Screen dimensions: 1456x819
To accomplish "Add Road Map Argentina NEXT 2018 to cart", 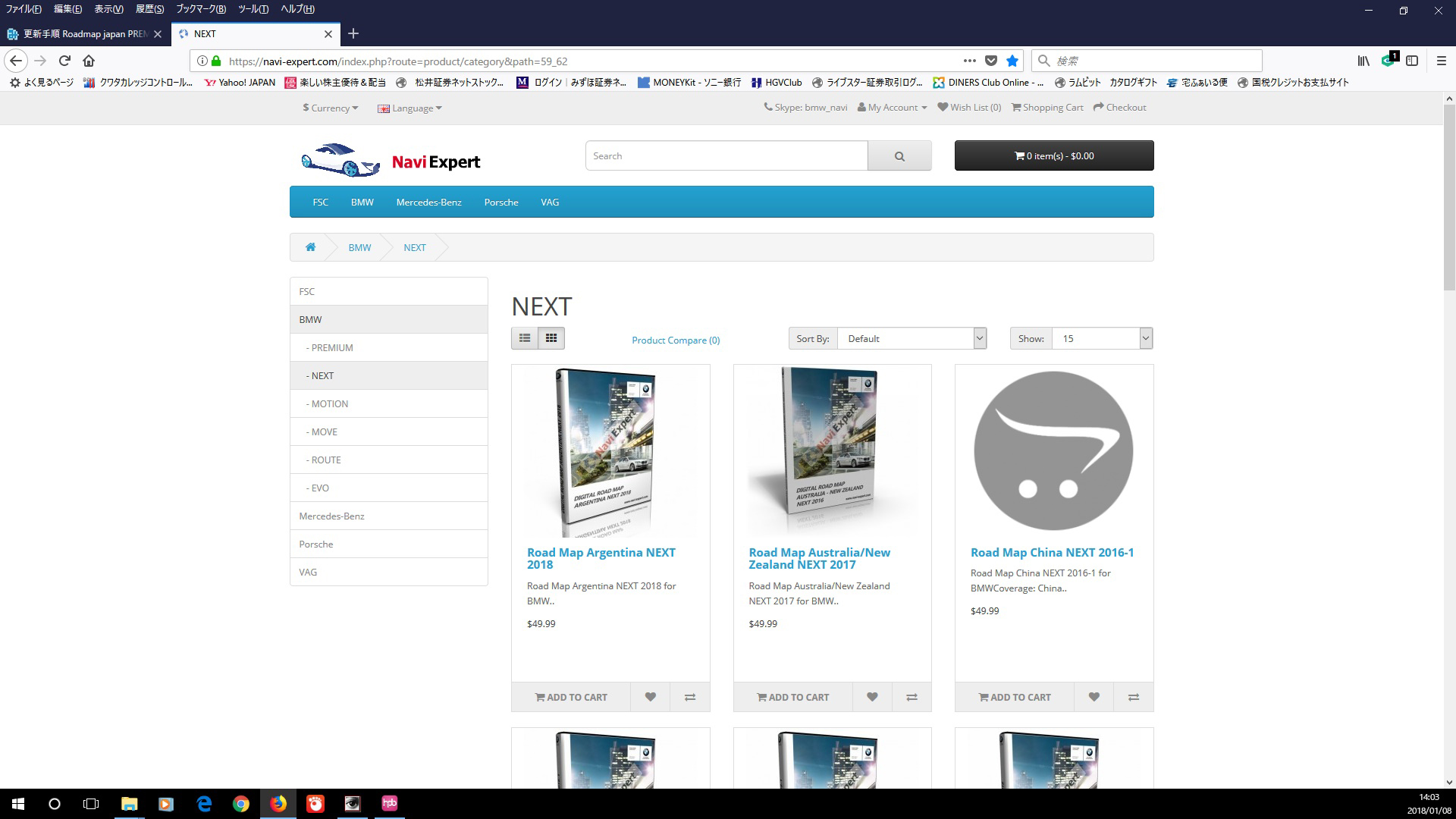I will 571,697.
